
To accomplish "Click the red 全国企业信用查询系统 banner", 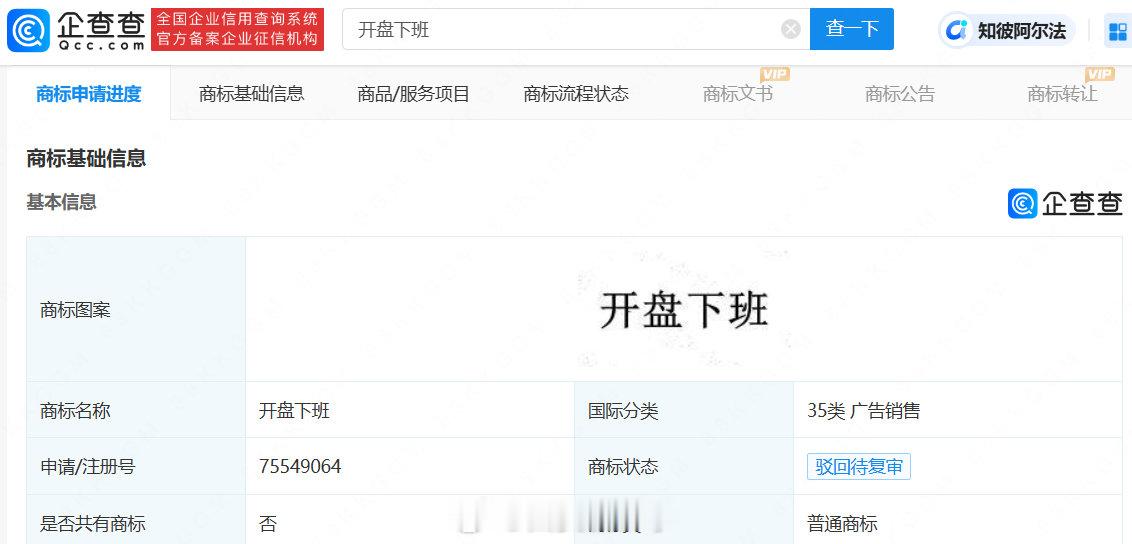I will pyautogui.click(x=237, y=30).
